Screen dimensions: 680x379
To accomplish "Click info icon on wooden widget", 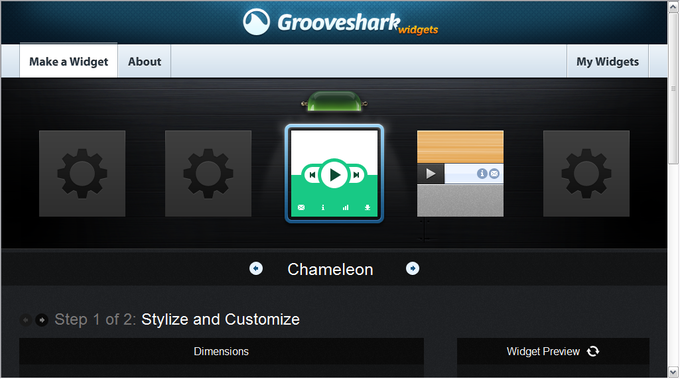I will pos(482,173).
